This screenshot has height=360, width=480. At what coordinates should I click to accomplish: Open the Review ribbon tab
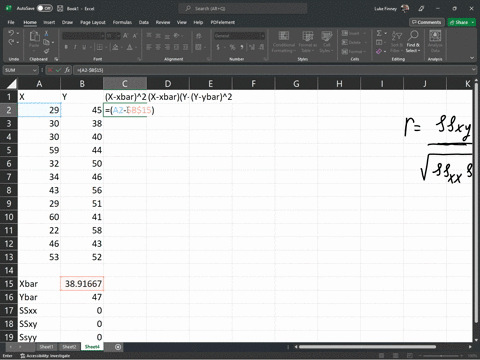coord(163,22)
